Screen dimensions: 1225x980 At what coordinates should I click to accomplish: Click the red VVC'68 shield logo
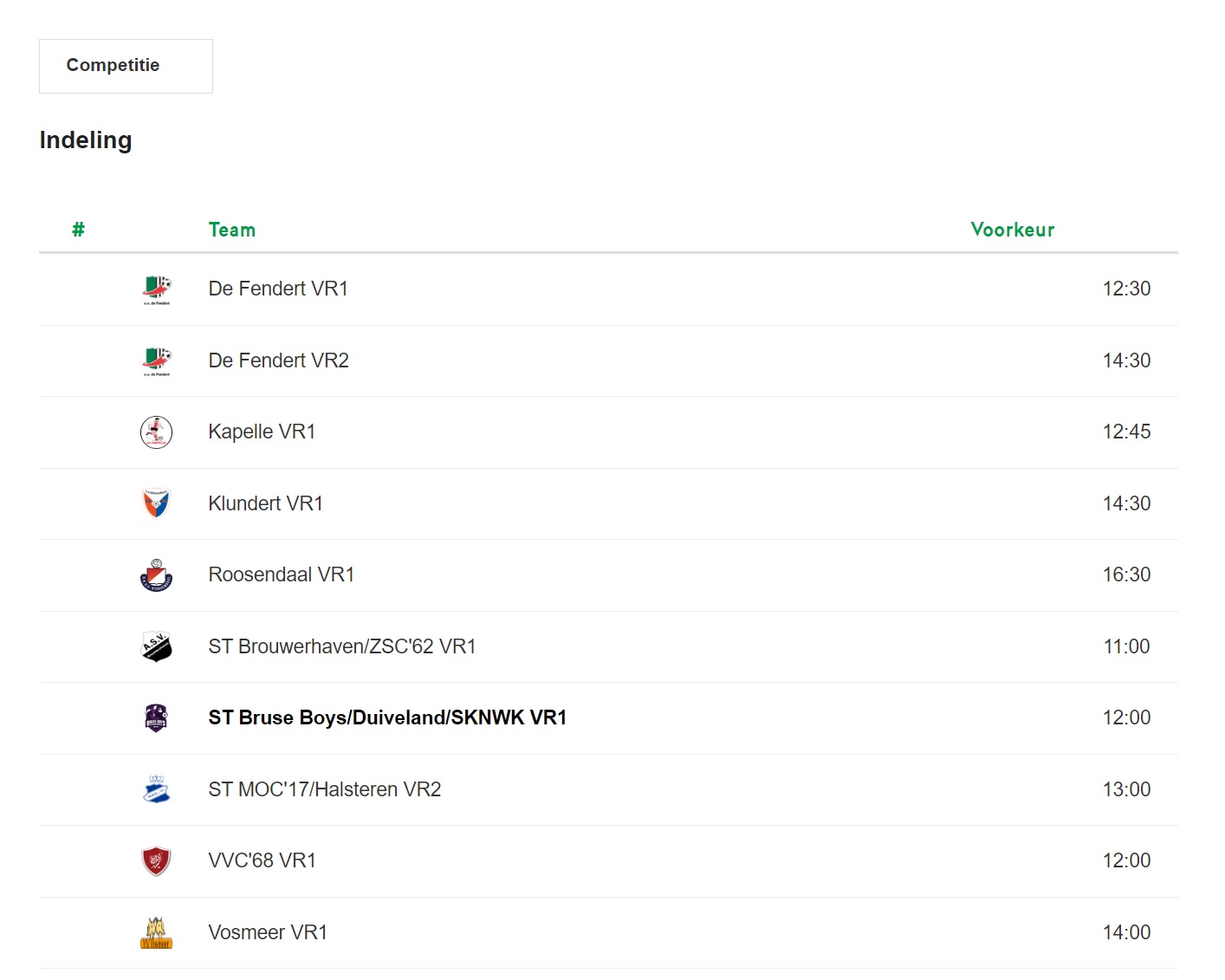point(157,861)
